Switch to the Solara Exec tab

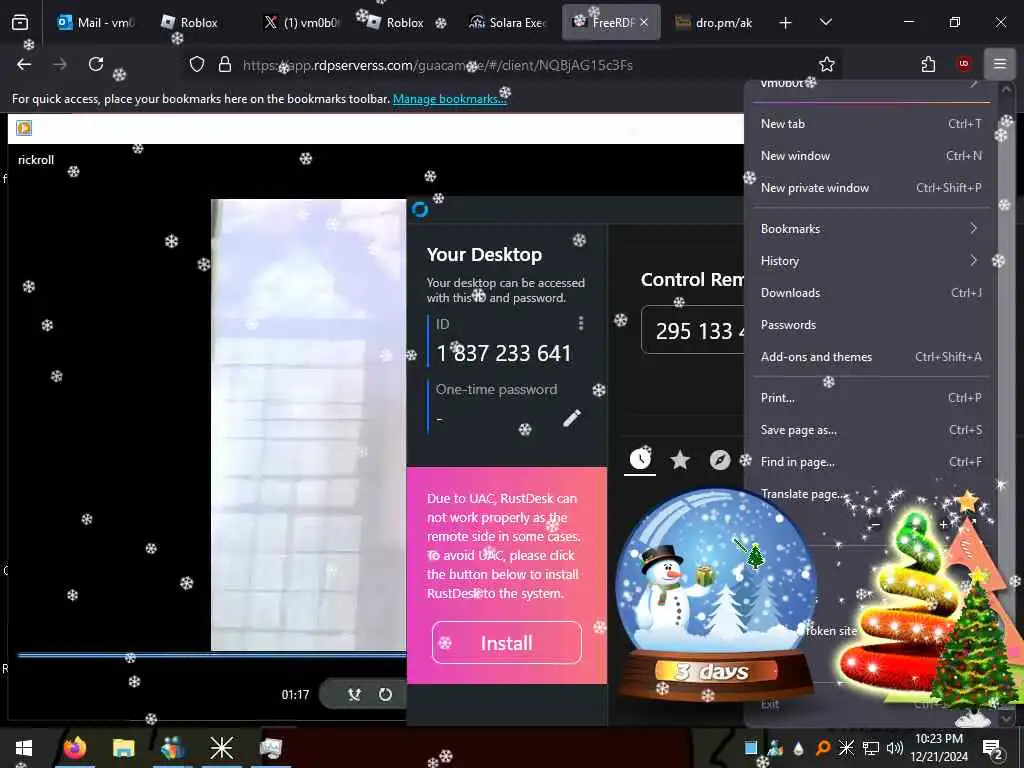pyautogui.click(x=507, y=22)
